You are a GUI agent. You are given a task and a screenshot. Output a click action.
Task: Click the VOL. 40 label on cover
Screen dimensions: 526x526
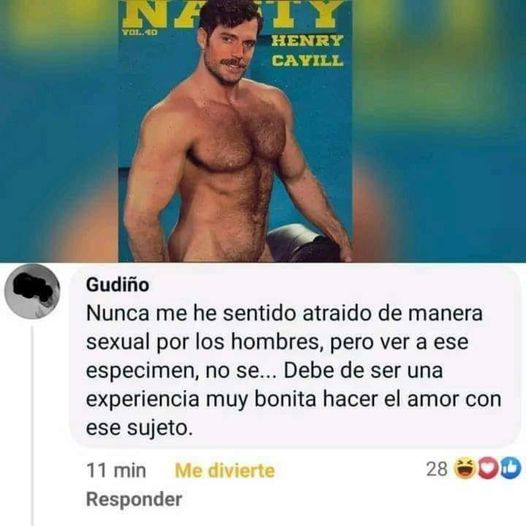point(140,33)
